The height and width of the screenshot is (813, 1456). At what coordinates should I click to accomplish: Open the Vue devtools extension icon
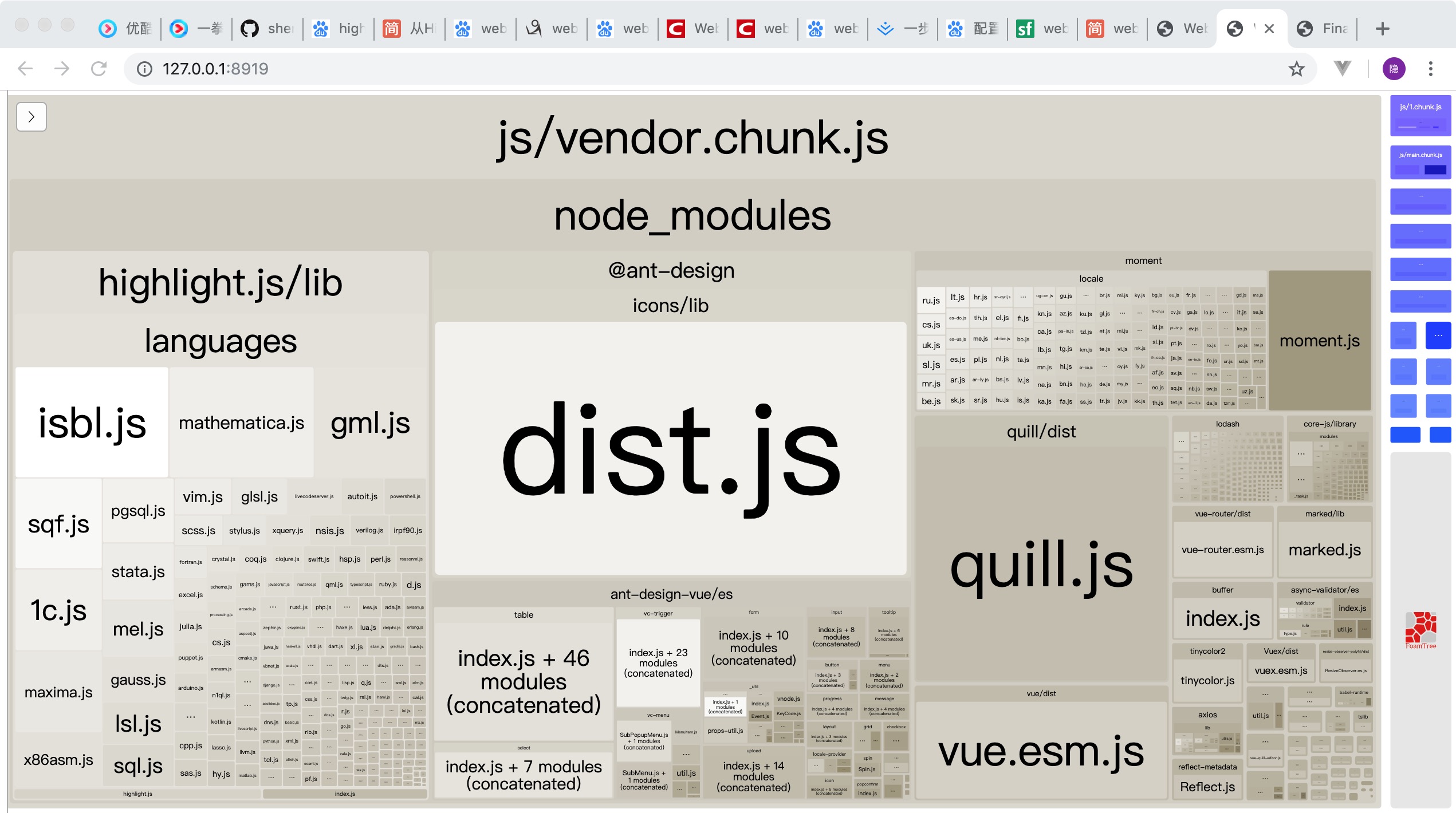(x=1342, y=69)
